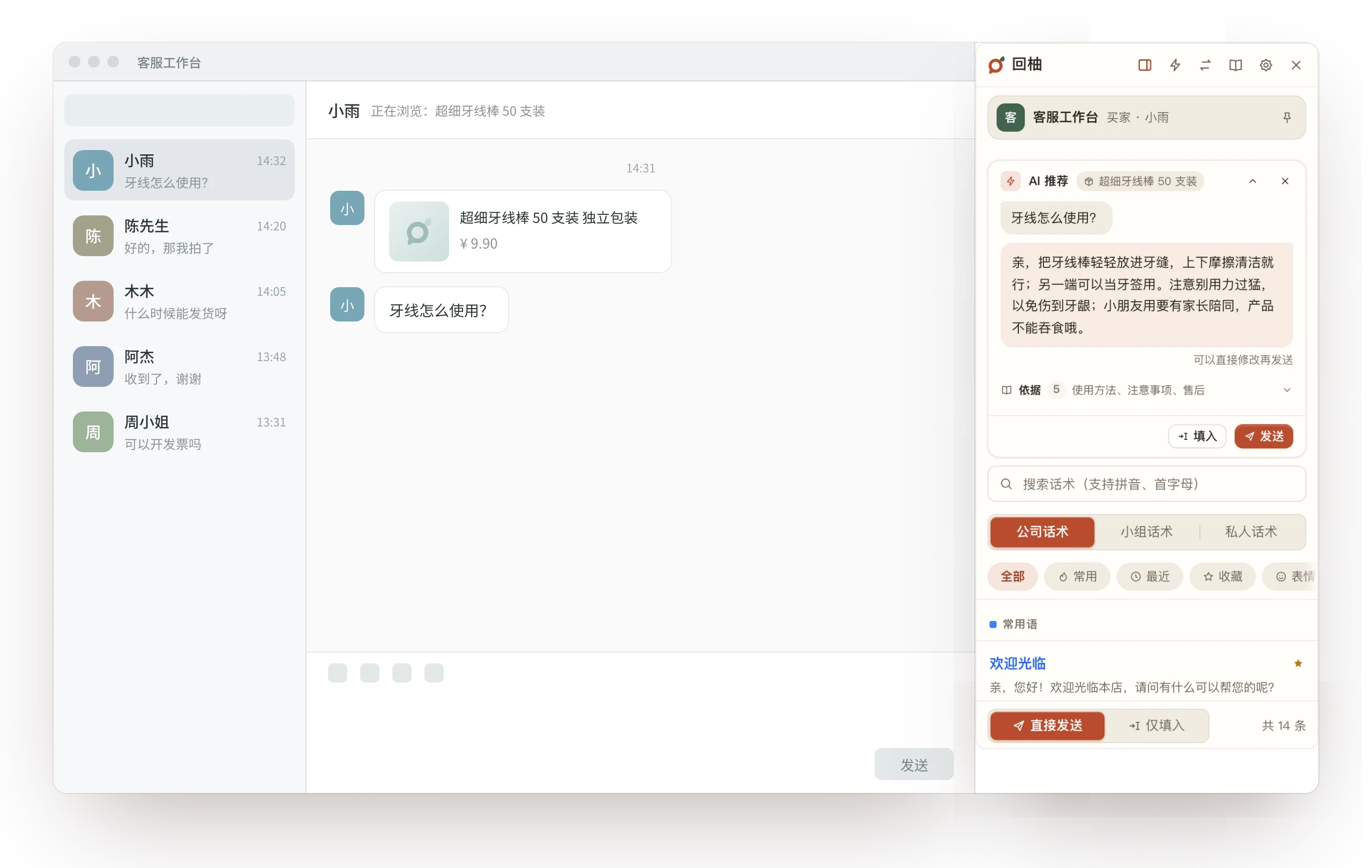Screen dimensions: 1372x868
Task: Toggle favorite star on 欢迎光临
Action: 1298,663
